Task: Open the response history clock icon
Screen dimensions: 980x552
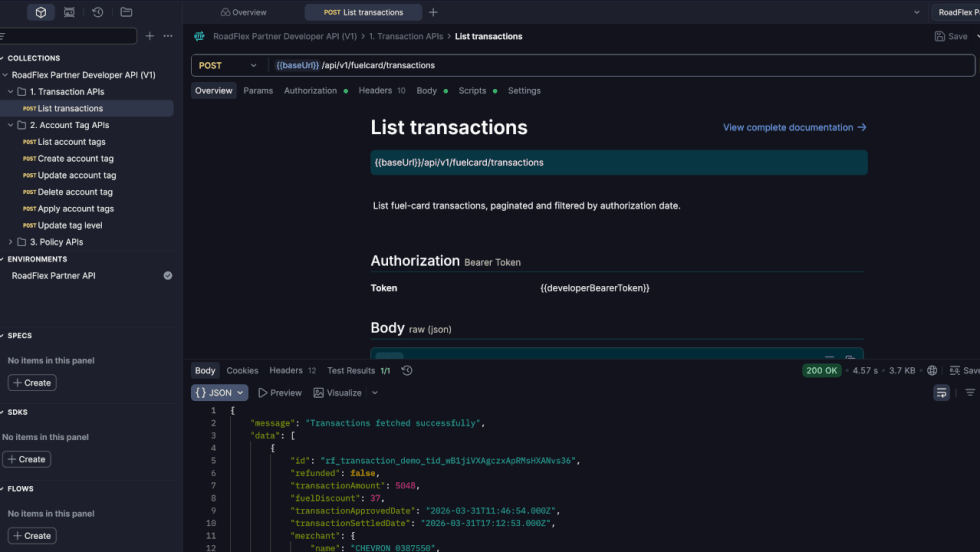Action: 407,371
